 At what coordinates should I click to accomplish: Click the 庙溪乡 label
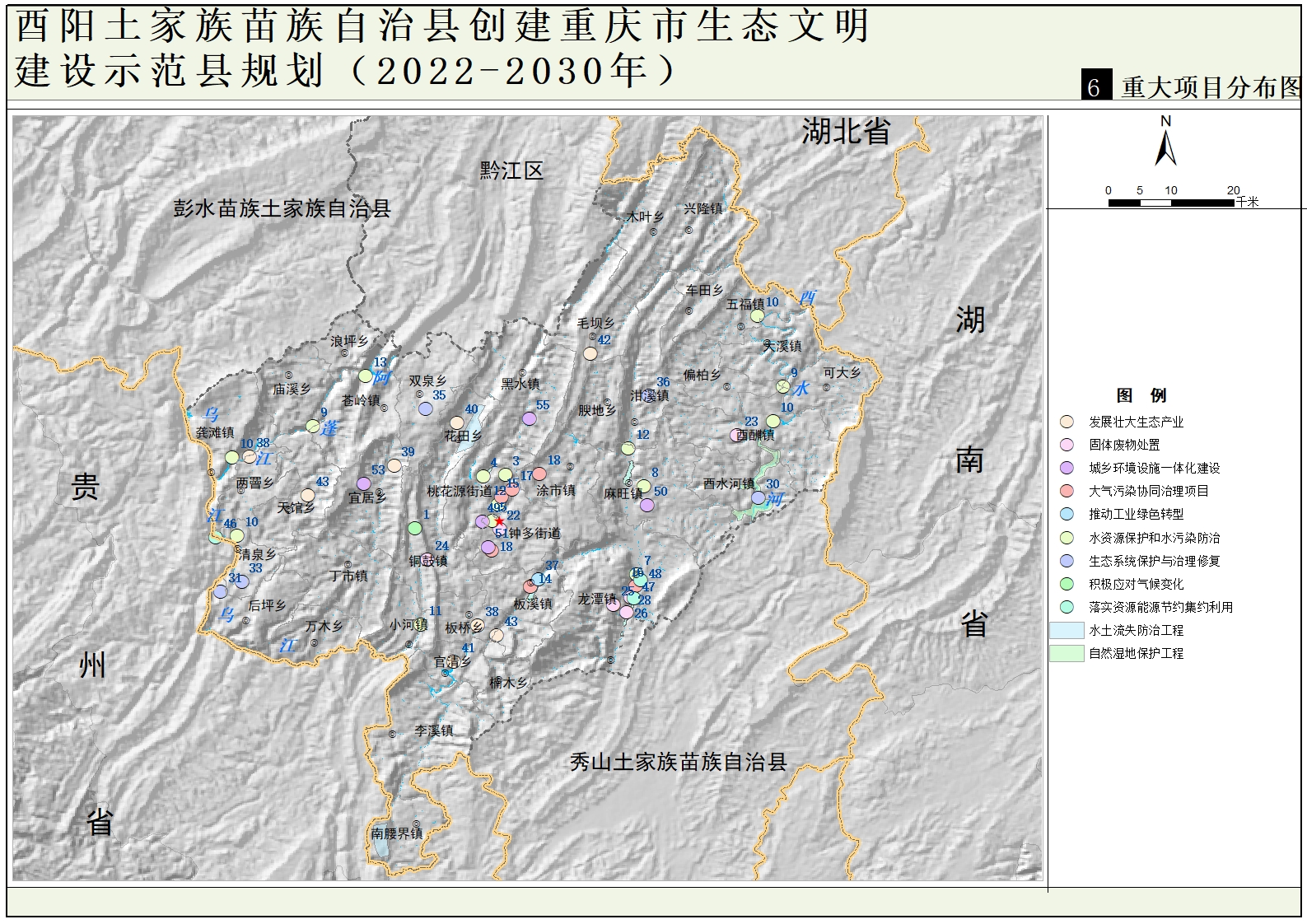(x=292, y=389)
